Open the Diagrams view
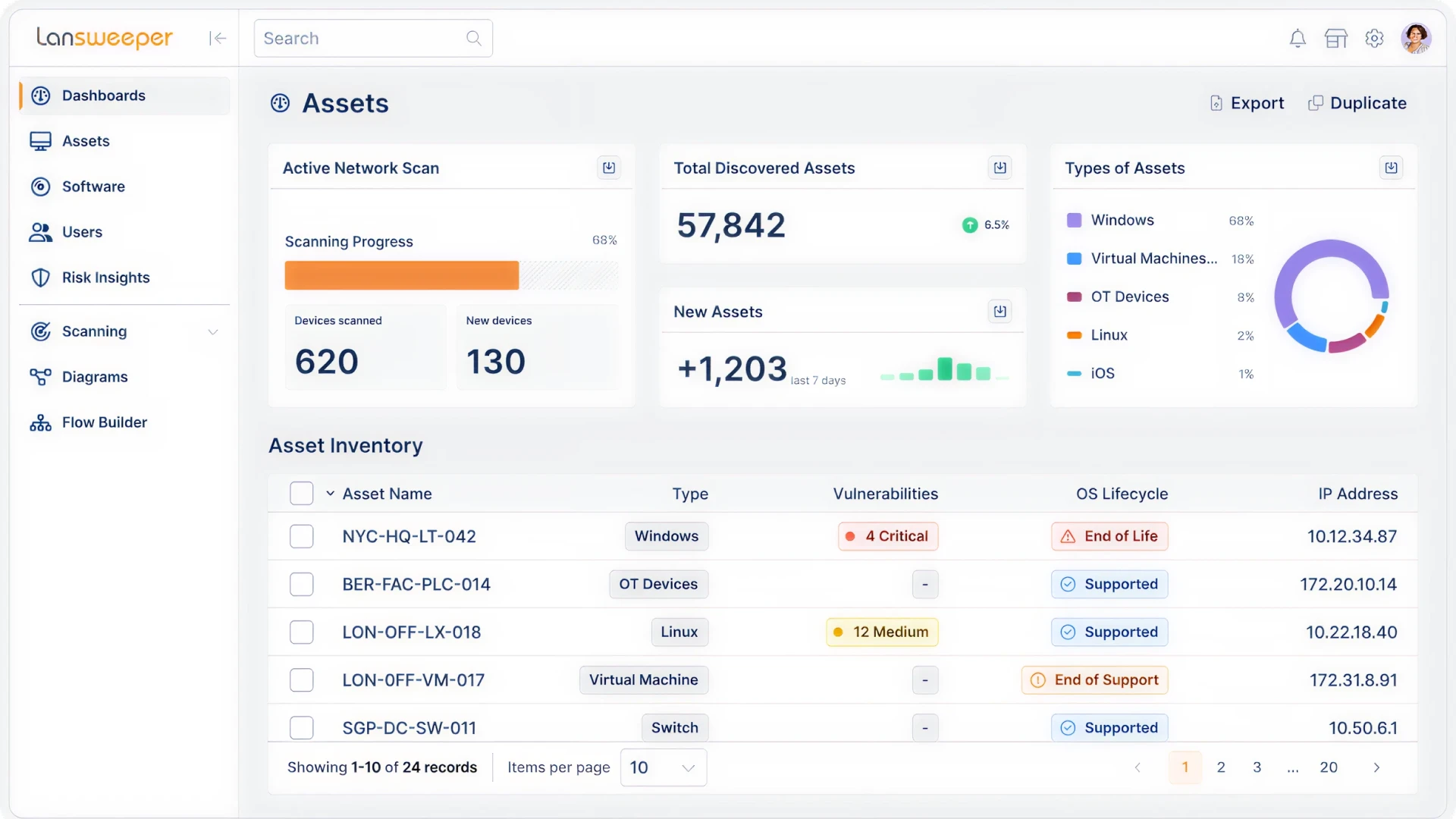1456x819 pixels. [94, 377]
